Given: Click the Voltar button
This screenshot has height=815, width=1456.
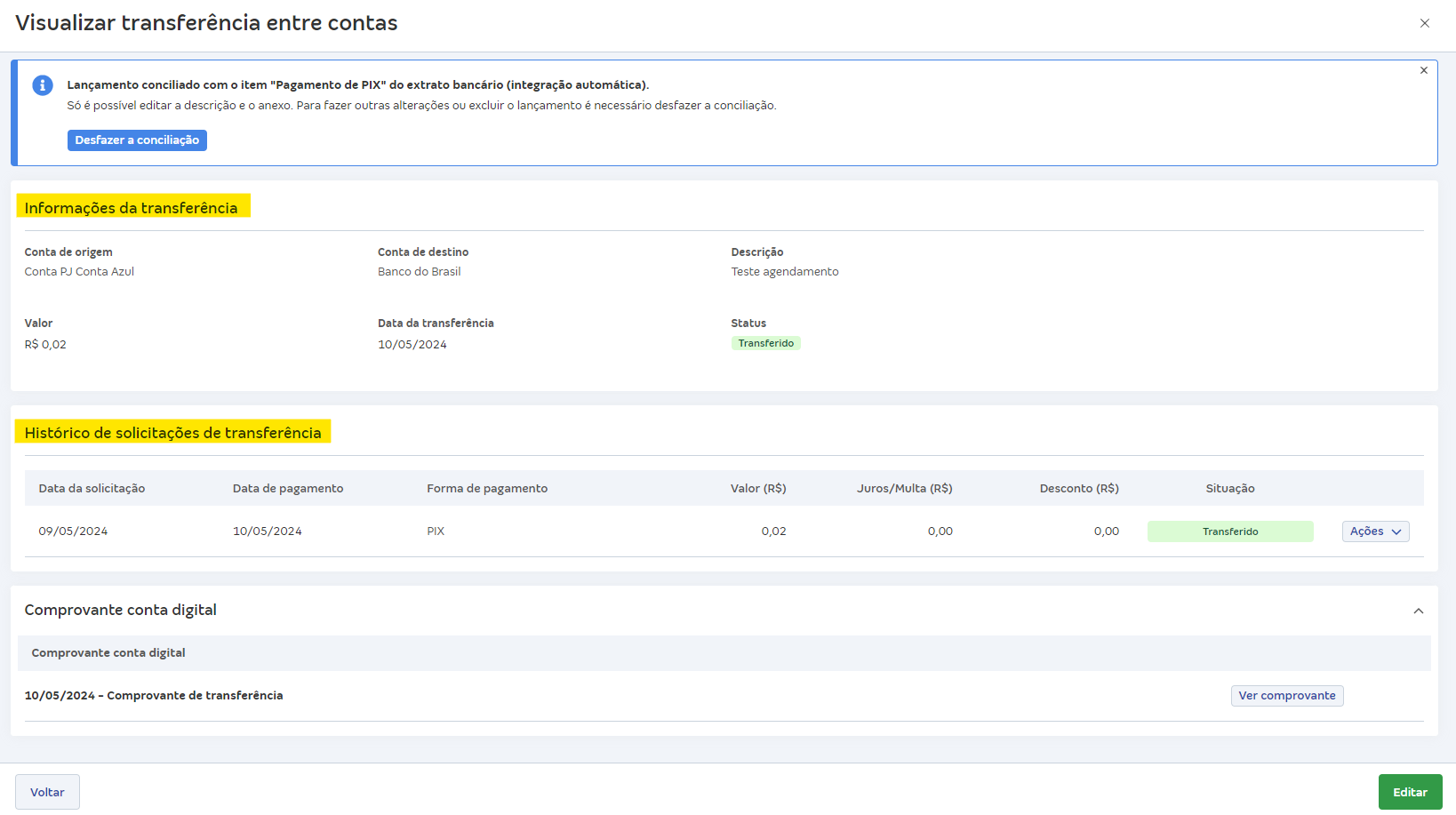Looking at the screenshot, I should [47, 792].
